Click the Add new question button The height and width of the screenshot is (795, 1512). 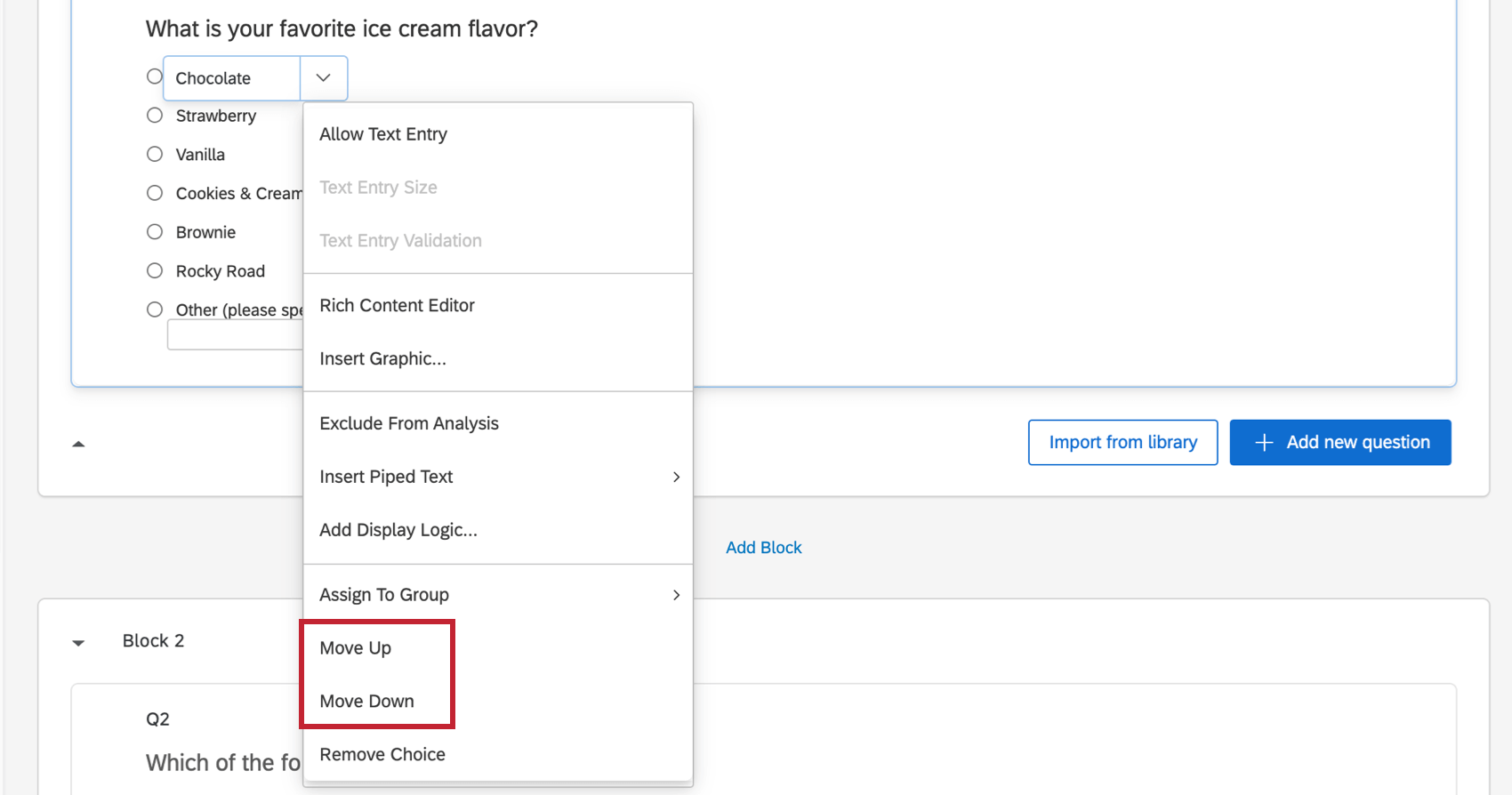coord(1340,443)
